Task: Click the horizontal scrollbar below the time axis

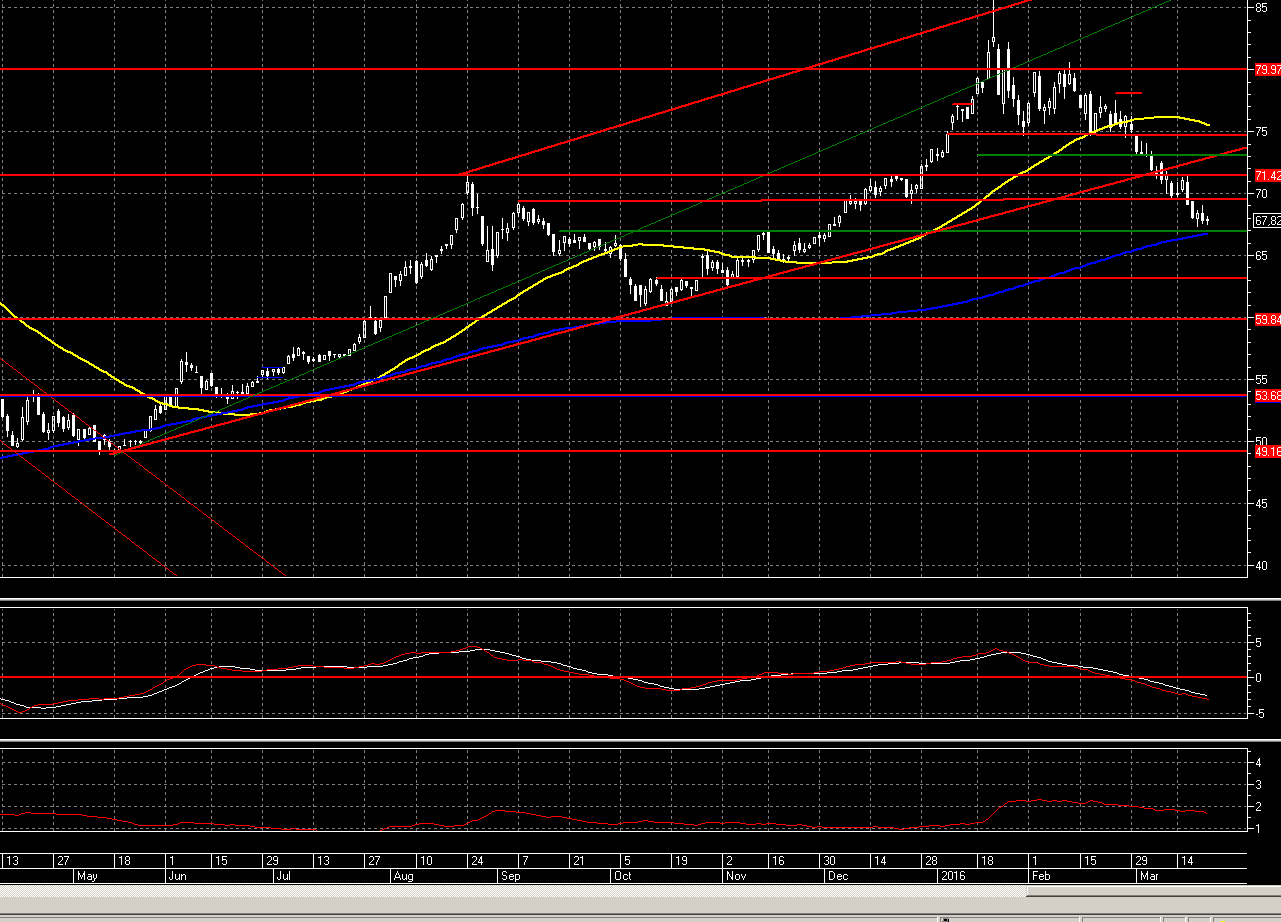Action: click(640, 890)
